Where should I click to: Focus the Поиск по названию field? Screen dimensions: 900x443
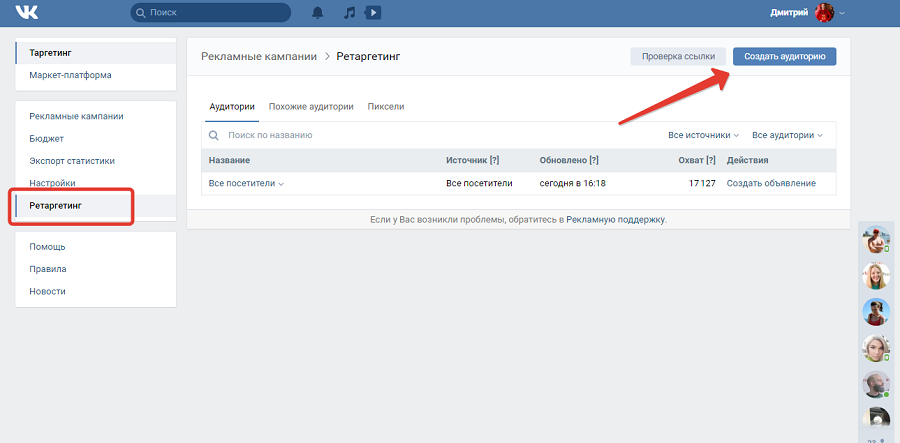point(270,135)
